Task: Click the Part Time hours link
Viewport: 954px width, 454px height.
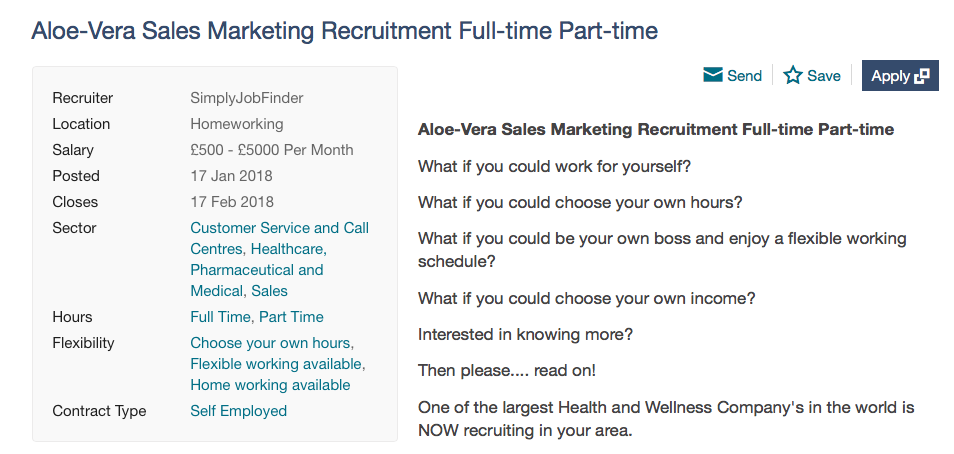Action: point(291,317)
